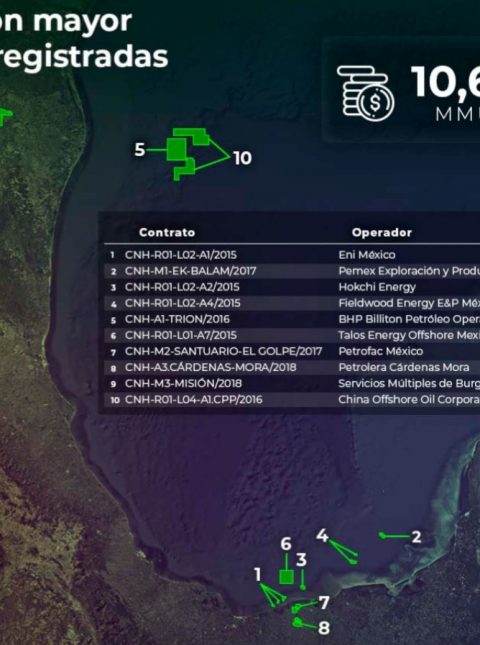Click the green Trion block labeled 5
The height and width of the screenshot is (645, 480).
coord(176,149)
